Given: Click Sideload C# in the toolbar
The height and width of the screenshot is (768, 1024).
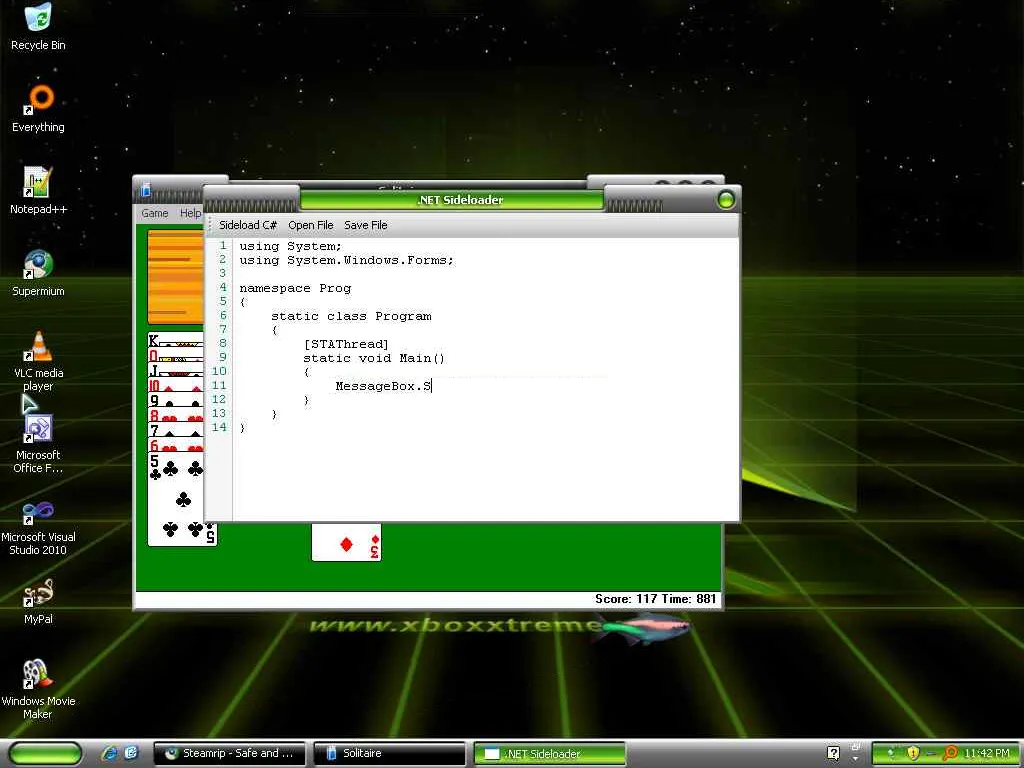Looking at the screenshot, I should tap(248, 225).
